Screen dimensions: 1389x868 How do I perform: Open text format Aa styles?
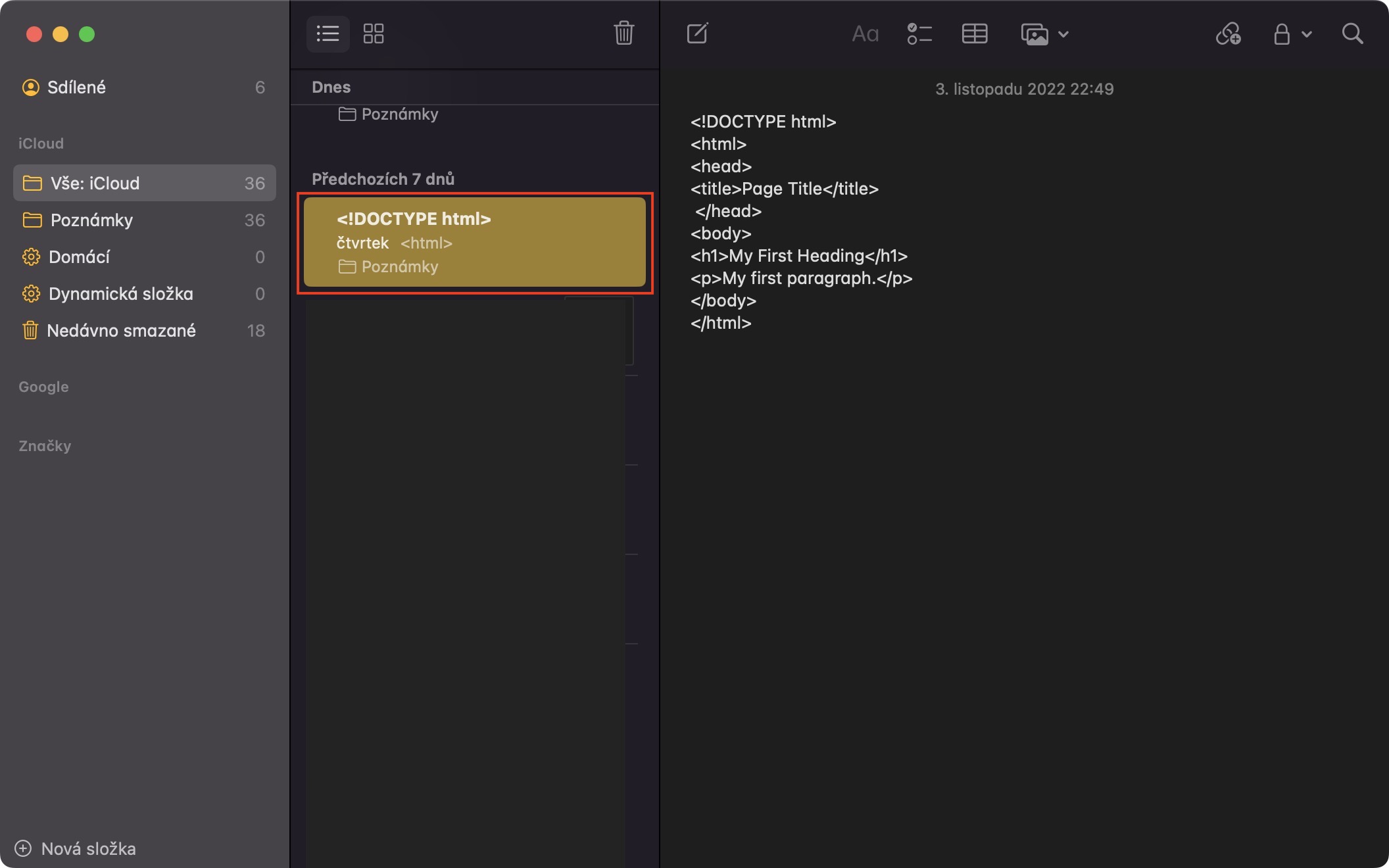tap(865, 34)
